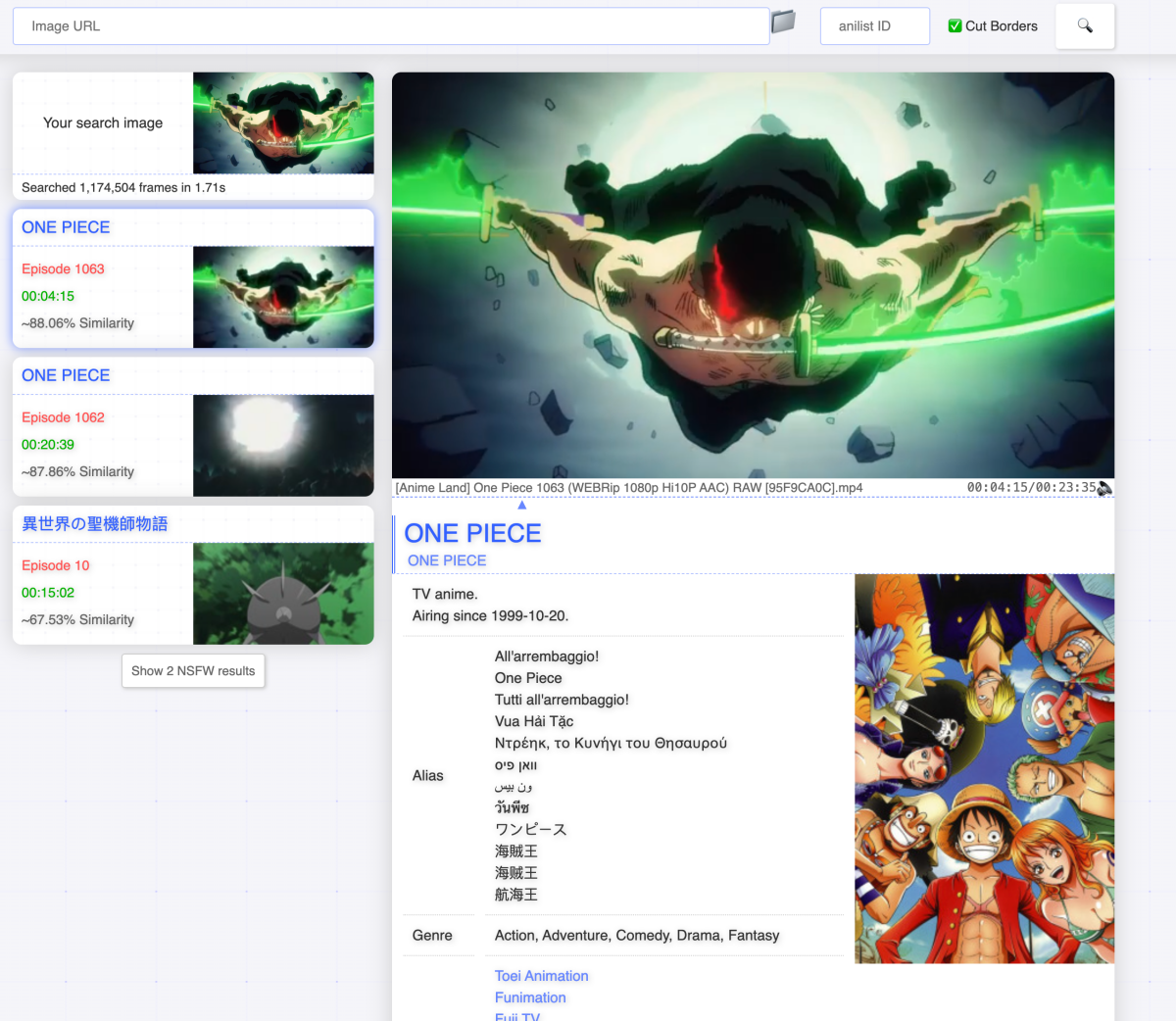Toggle the Cut Borders checkbox
Image resolution: width=1176 pixels, height=1021 pixels.
(955, 26)
